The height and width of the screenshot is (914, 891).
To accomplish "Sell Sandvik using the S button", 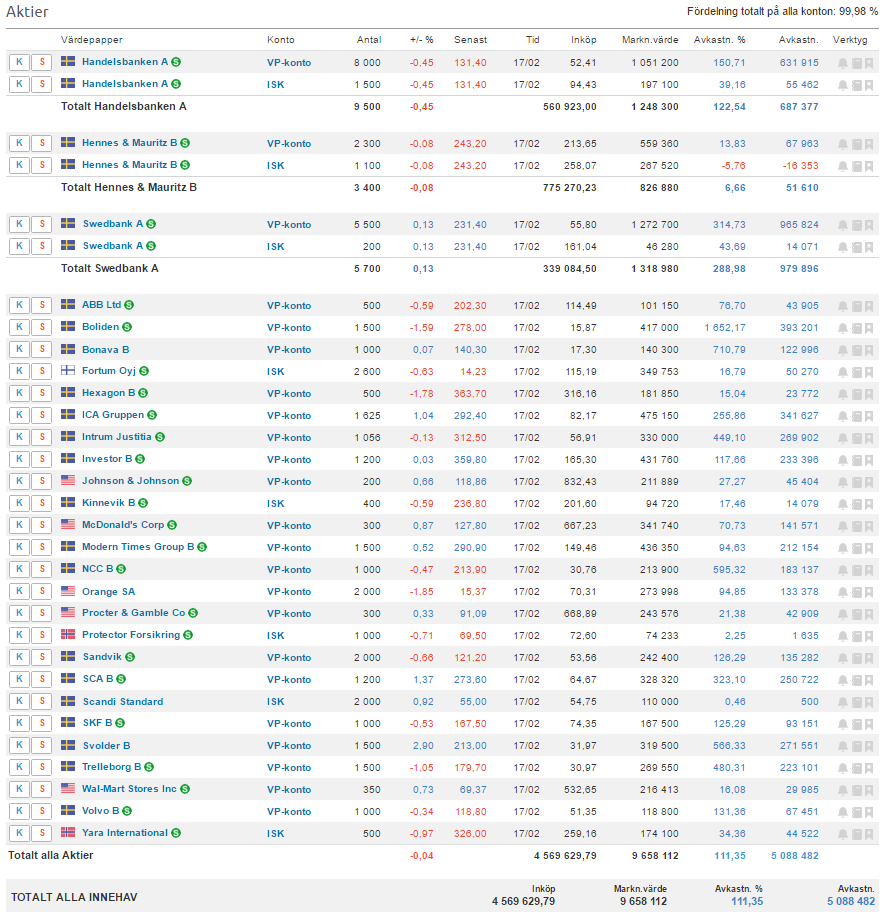I will pyautogui.click(x=42, y=657).
